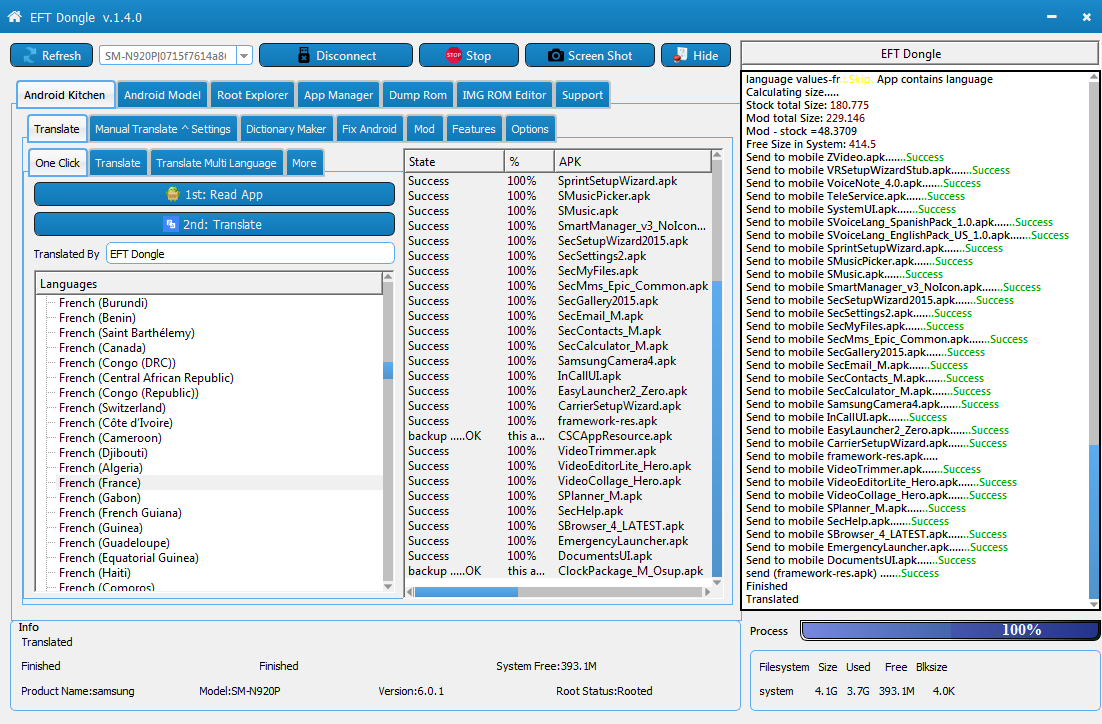This screenshot has height=724, width=1102.
Task: Click the Process progress bar at 100%
Action: tap(950, 631)
